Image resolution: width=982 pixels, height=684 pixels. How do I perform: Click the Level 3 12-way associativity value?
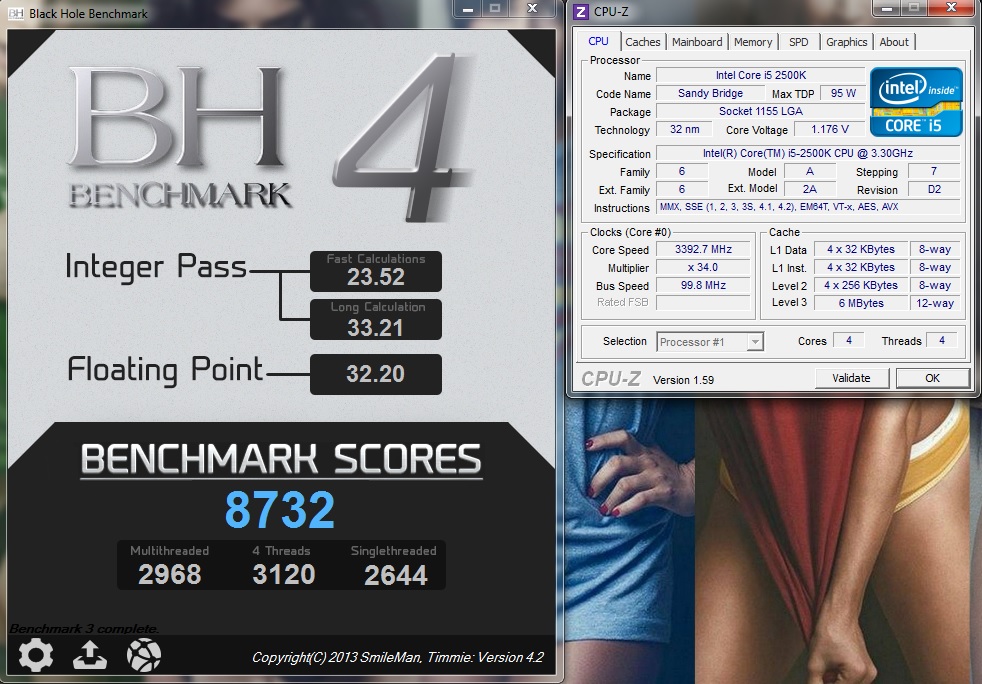935,303
